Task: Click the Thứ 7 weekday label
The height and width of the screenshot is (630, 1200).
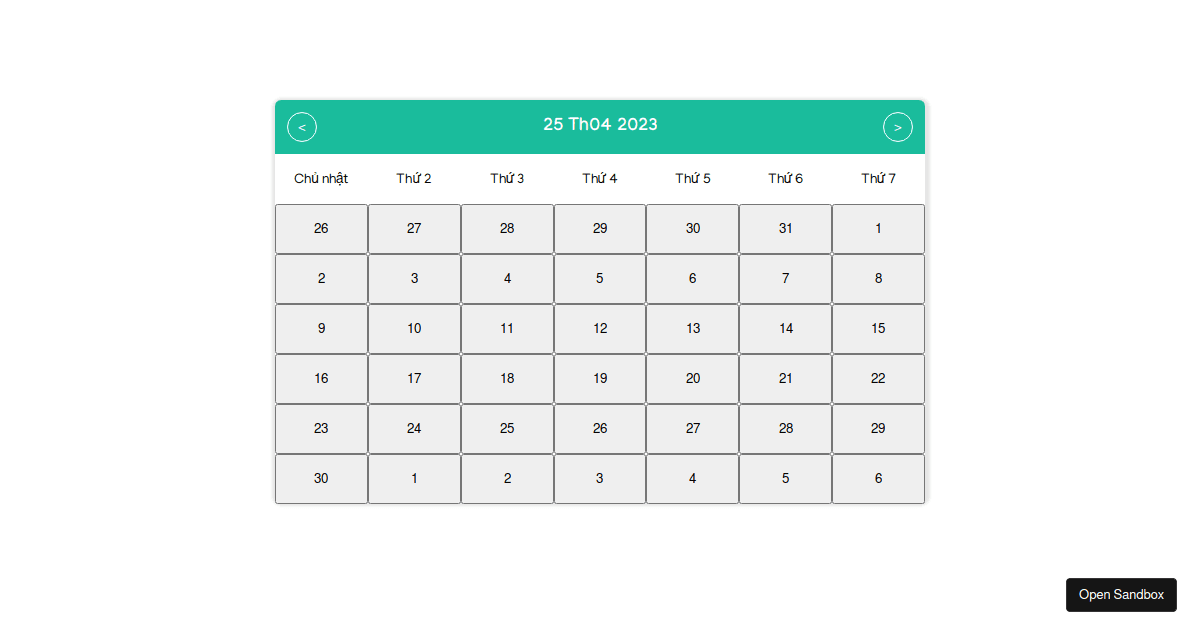Action: tap(878, 178)
